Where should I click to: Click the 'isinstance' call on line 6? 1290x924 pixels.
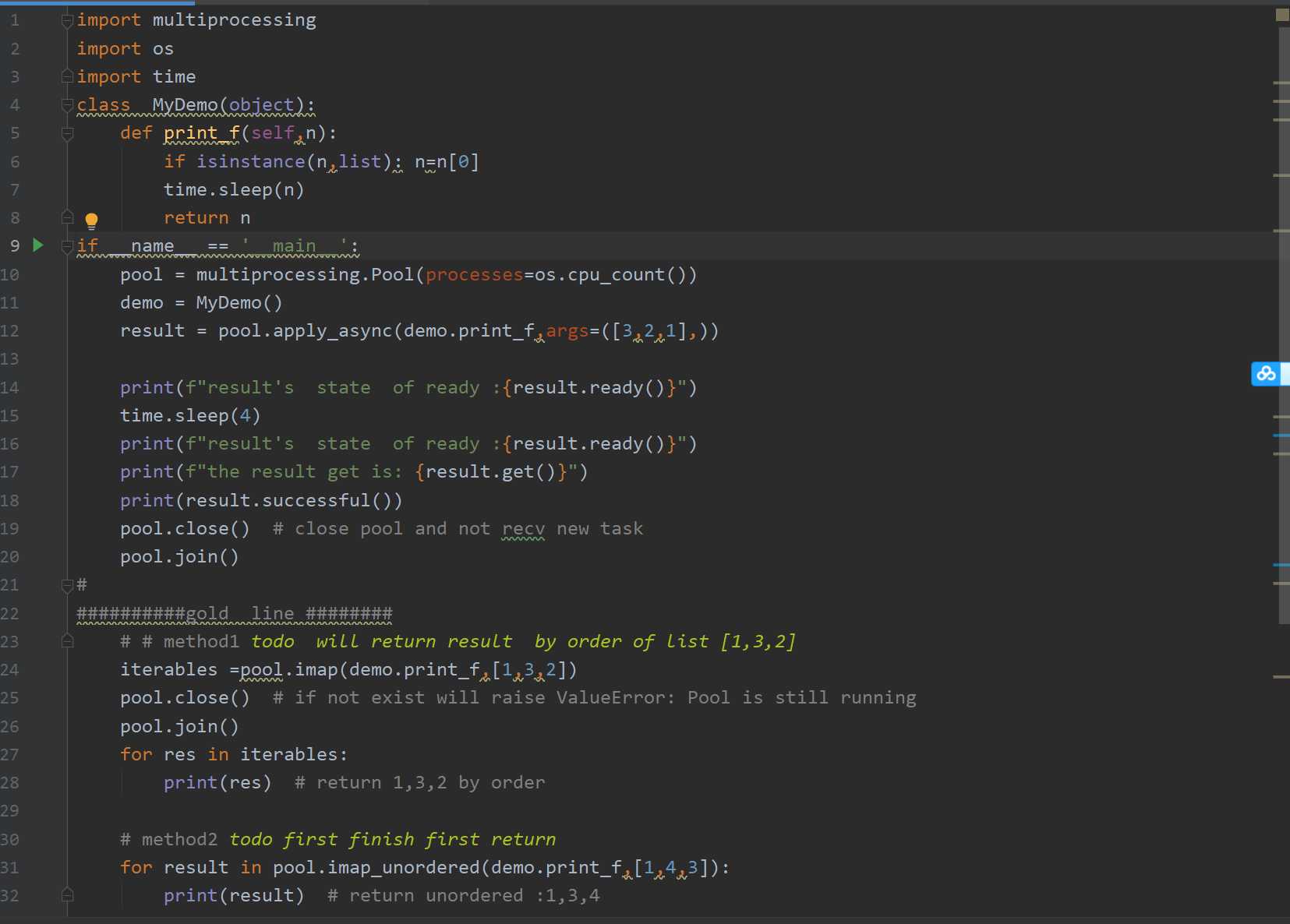[x=251, y=161]
